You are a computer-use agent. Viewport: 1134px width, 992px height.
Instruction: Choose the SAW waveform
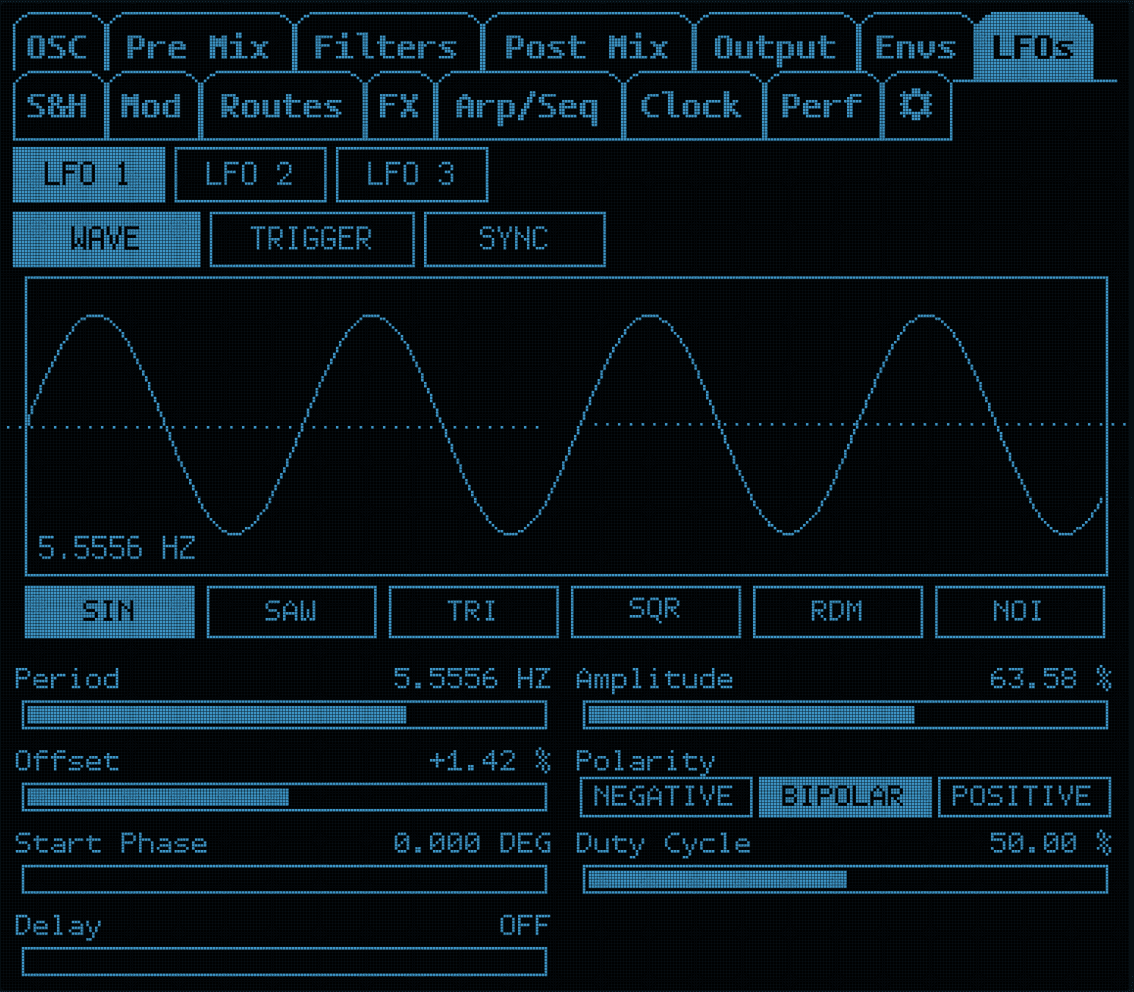tap(291, 612)
